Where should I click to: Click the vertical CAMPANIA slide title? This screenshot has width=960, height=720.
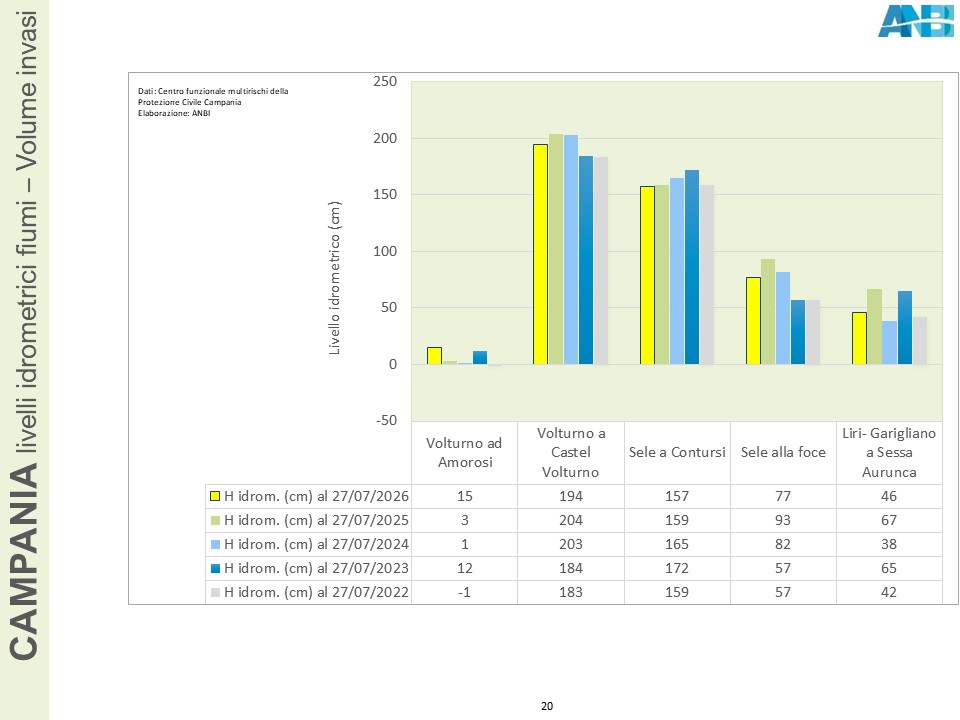tap(24, 336)
